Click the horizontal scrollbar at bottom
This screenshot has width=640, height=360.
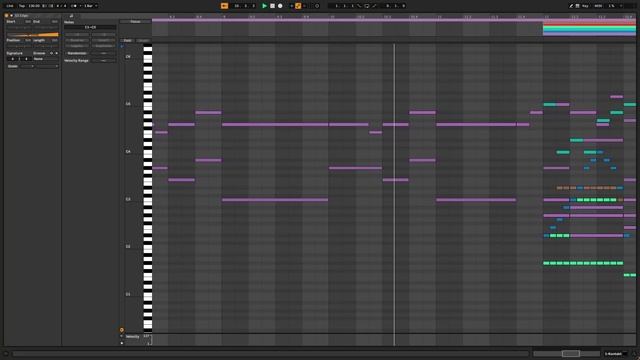271,354
